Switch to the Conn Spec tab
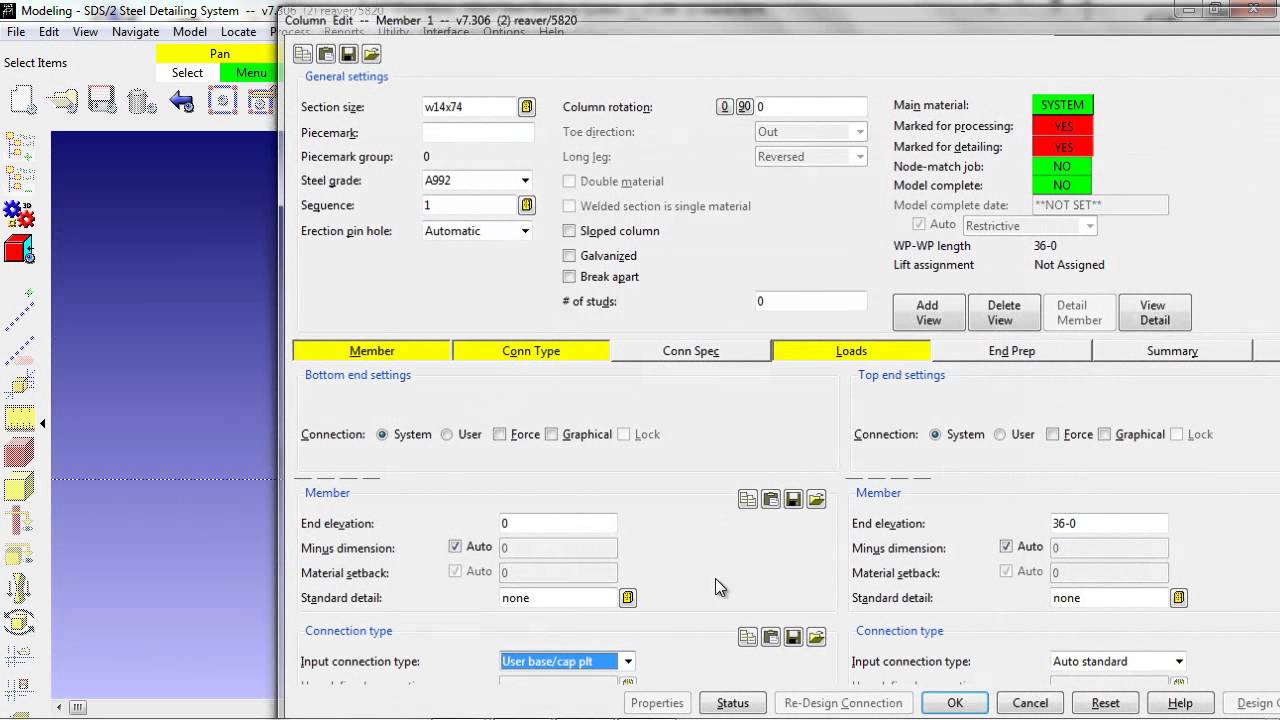Image resolution: width=1280 pixels, height=720 pixels. [691, 351]
